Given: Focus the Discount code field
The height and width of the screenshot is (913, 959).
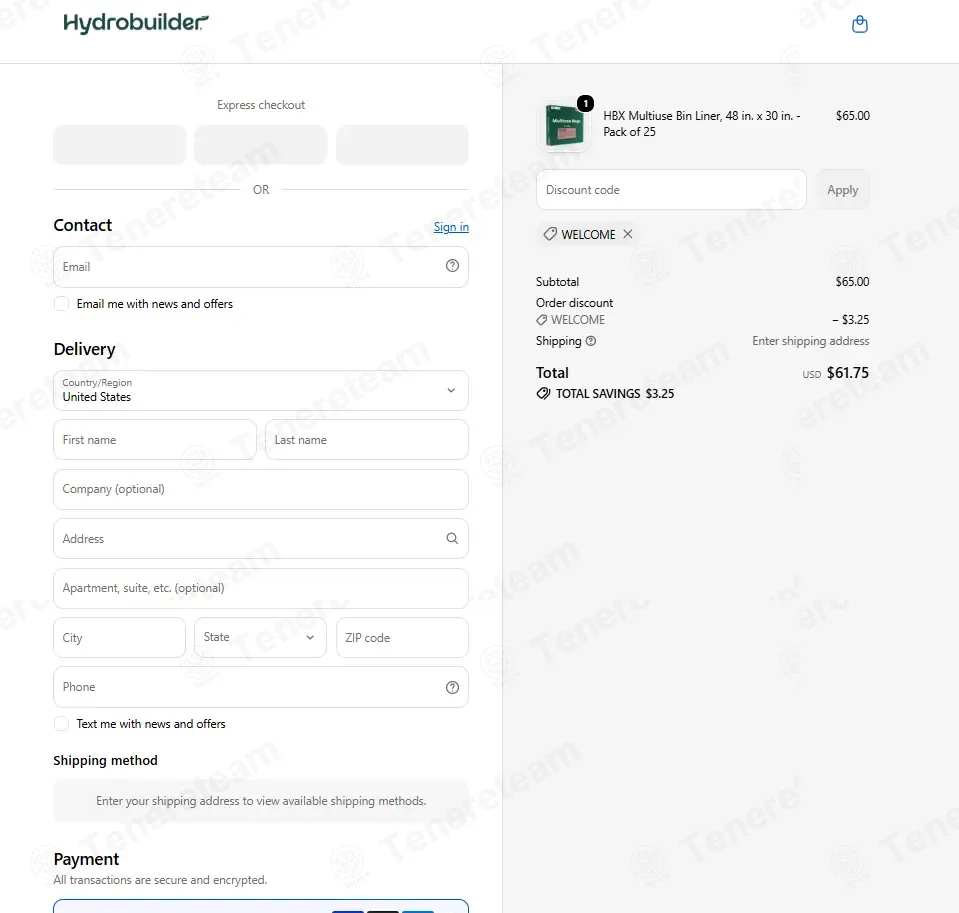Looking at the screenshot, I should tap(671, 190).
